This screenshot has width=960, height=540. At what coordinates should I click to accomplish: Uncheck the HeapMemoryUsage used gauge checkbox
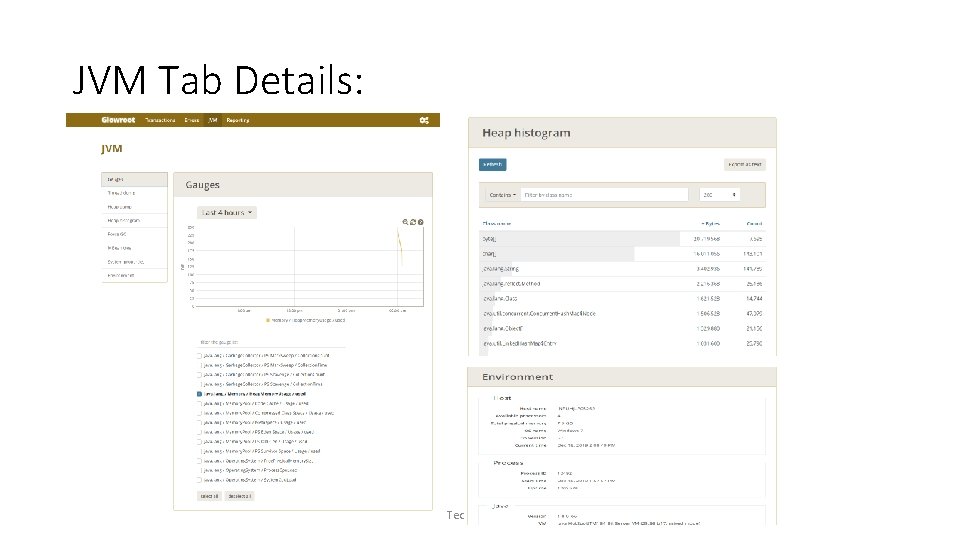[x=200, y=394]
